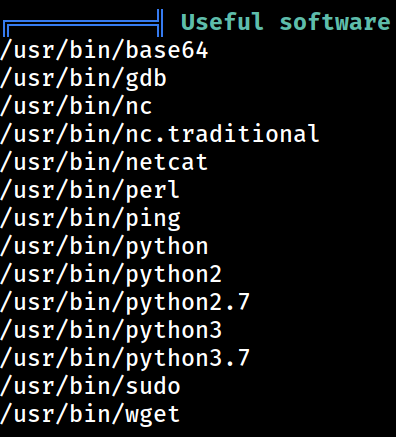Click the /usr/bin/netcat path

(104, 162)
